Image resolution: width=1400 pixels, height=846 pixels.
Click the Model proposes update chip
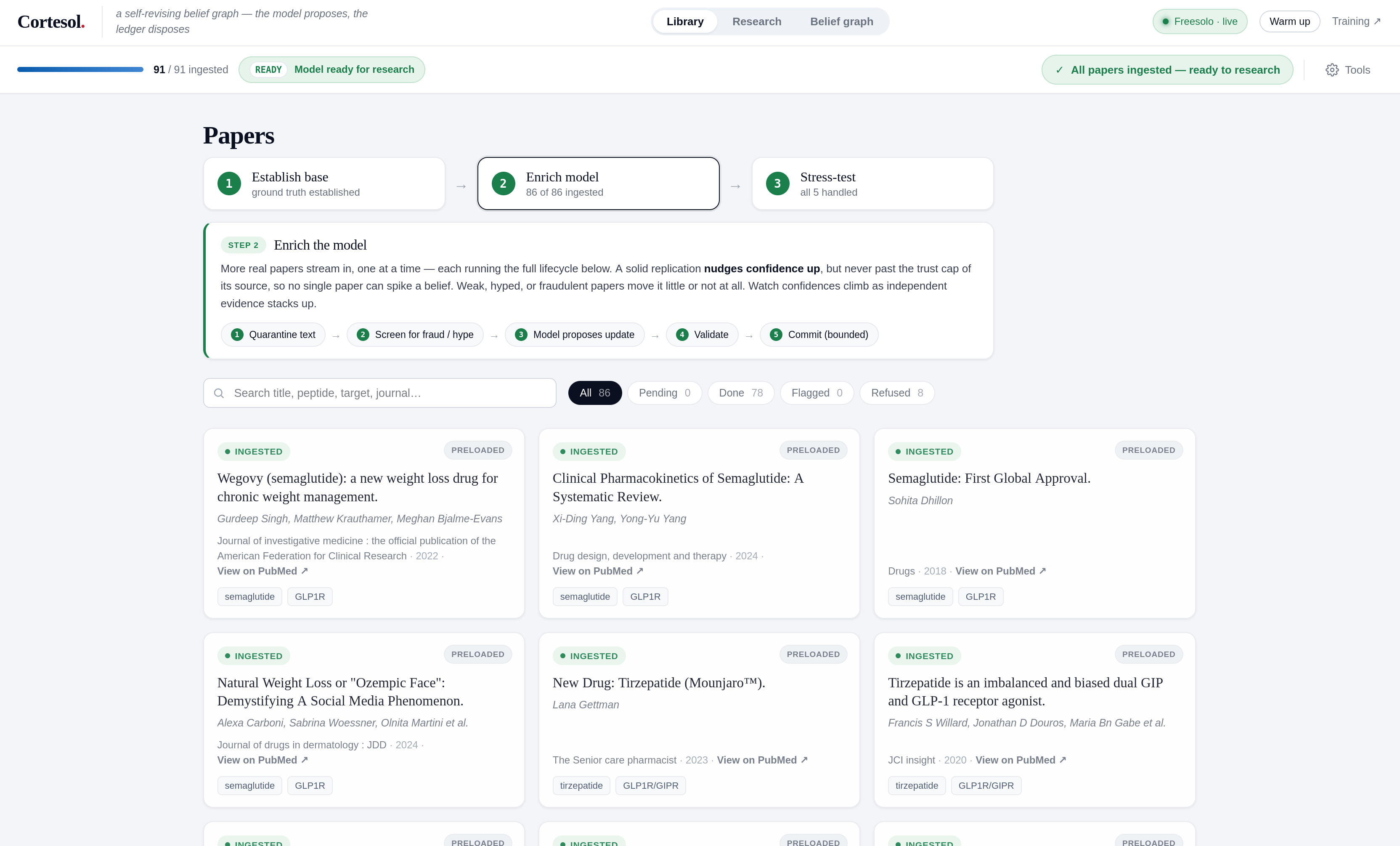tap(575, 335)
